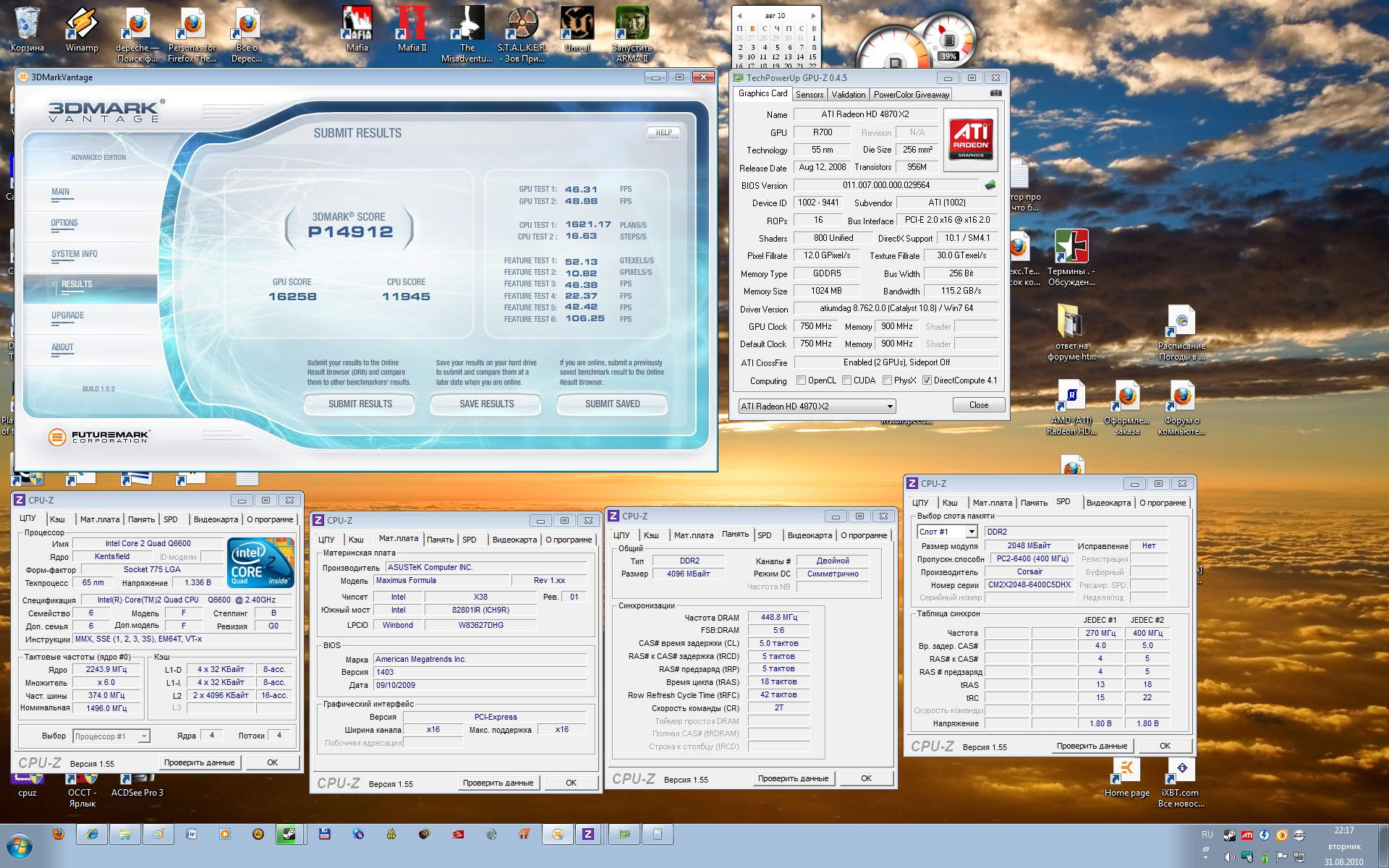Click the Intel Core 2 Quad logo in CPU-Z
The image size is (1389, 868).
point(260,562)
